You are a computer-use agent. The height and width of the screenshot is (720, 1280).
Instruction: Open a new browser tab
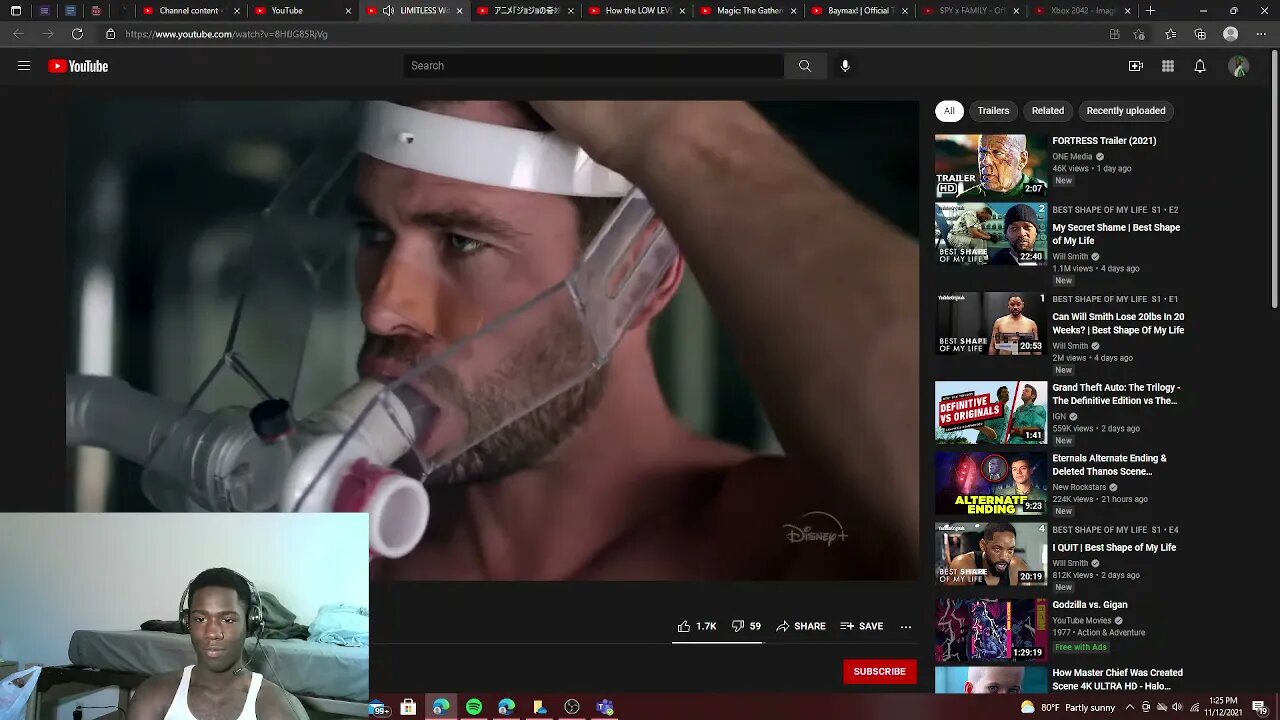[x=1150, y=11]
